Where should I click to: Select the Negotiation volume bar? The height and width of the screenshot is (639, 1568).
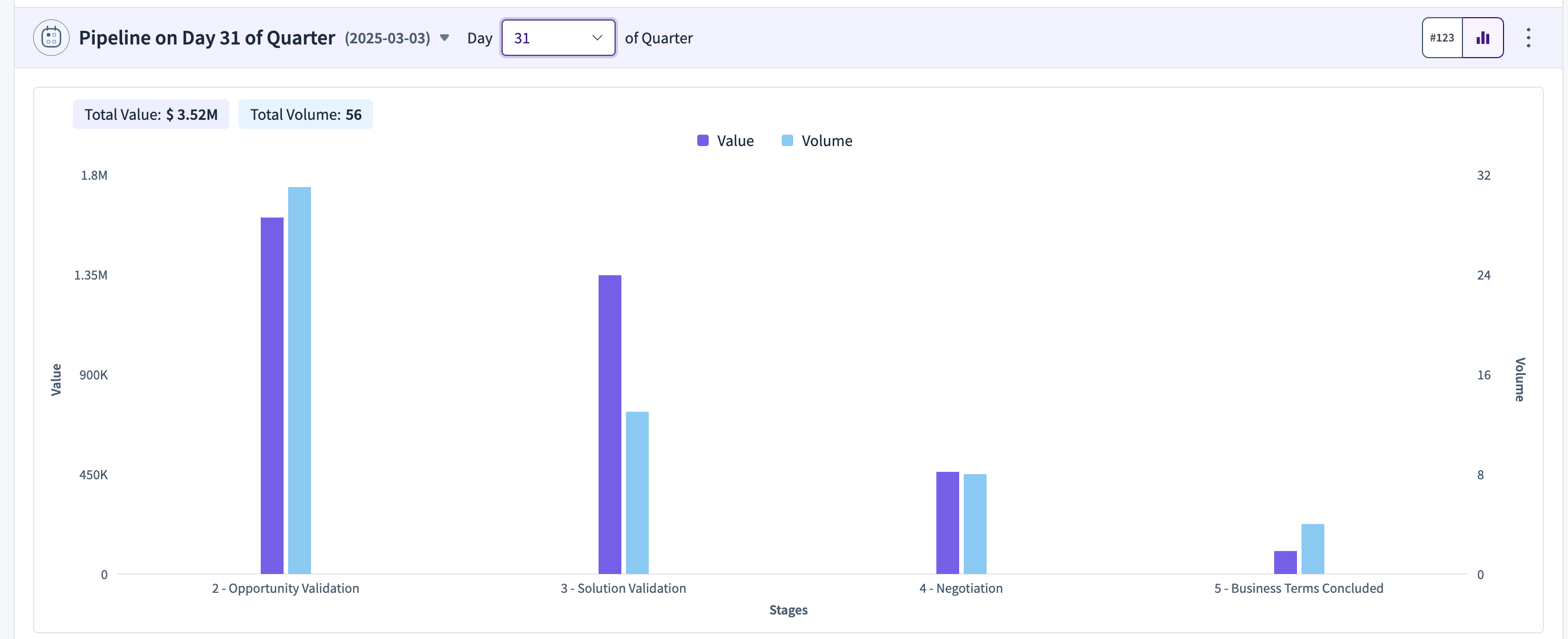(x=975, y=524)
